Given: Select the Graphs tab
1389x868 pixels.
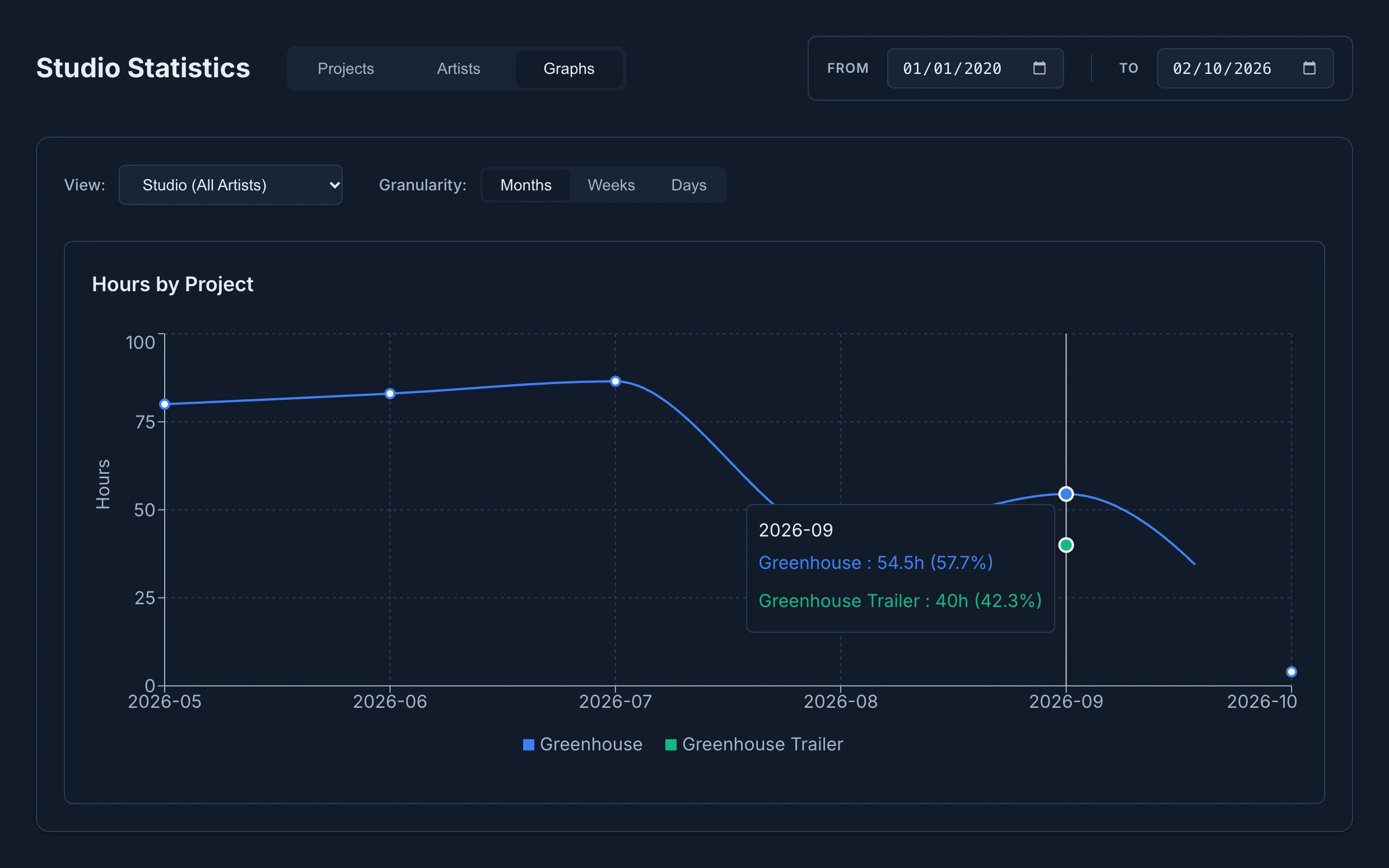Looking at the screenshot, I should click(x=569, y=68).
